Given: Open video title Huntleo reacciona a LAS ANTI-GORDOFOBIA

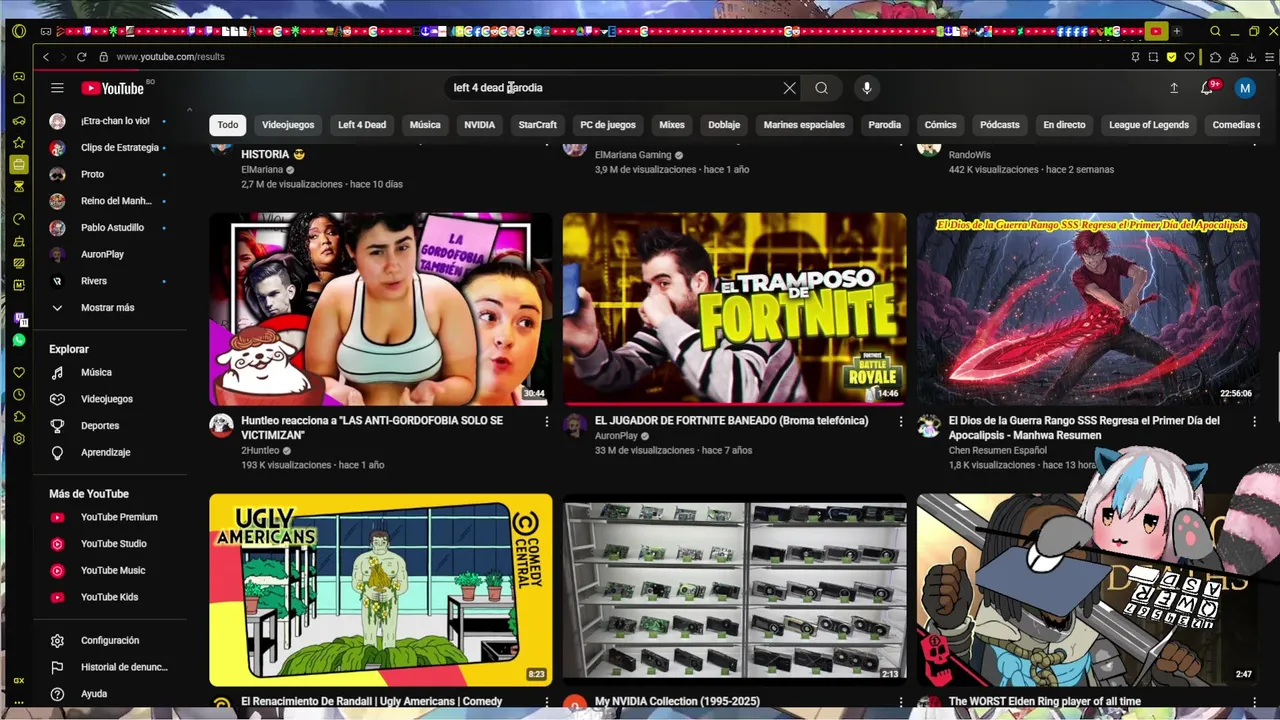Looking at the screenshot, I should coord(372,428).
